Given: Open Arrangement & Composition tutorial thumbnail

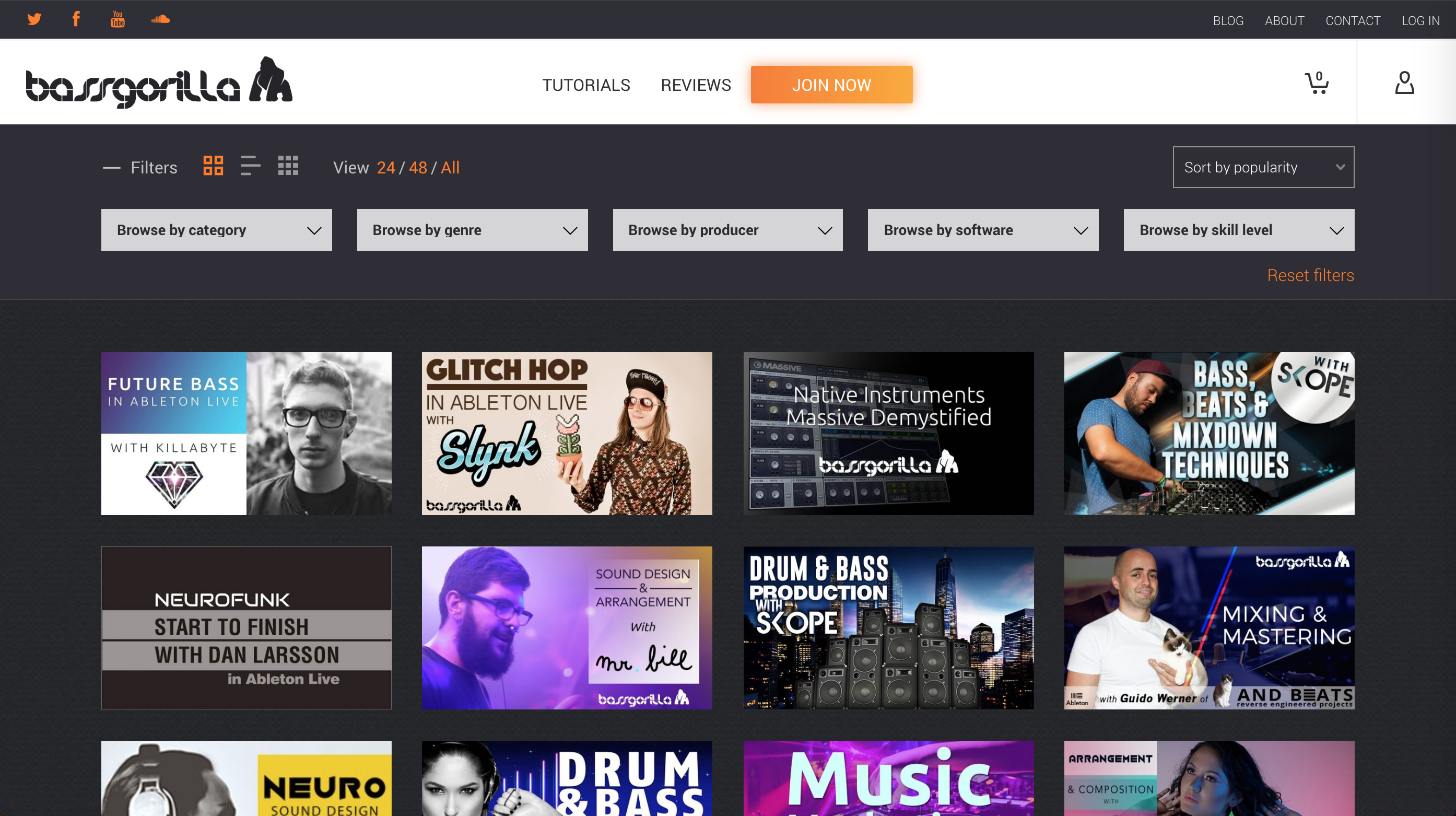Looking at the screenshot, I should (1210, 779).
